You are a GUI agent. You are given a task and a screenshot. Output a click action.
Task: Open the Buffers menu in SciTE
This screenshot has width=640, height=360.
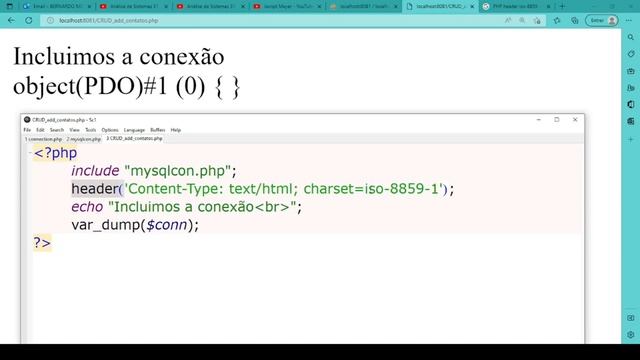click(x=158, y=130)
